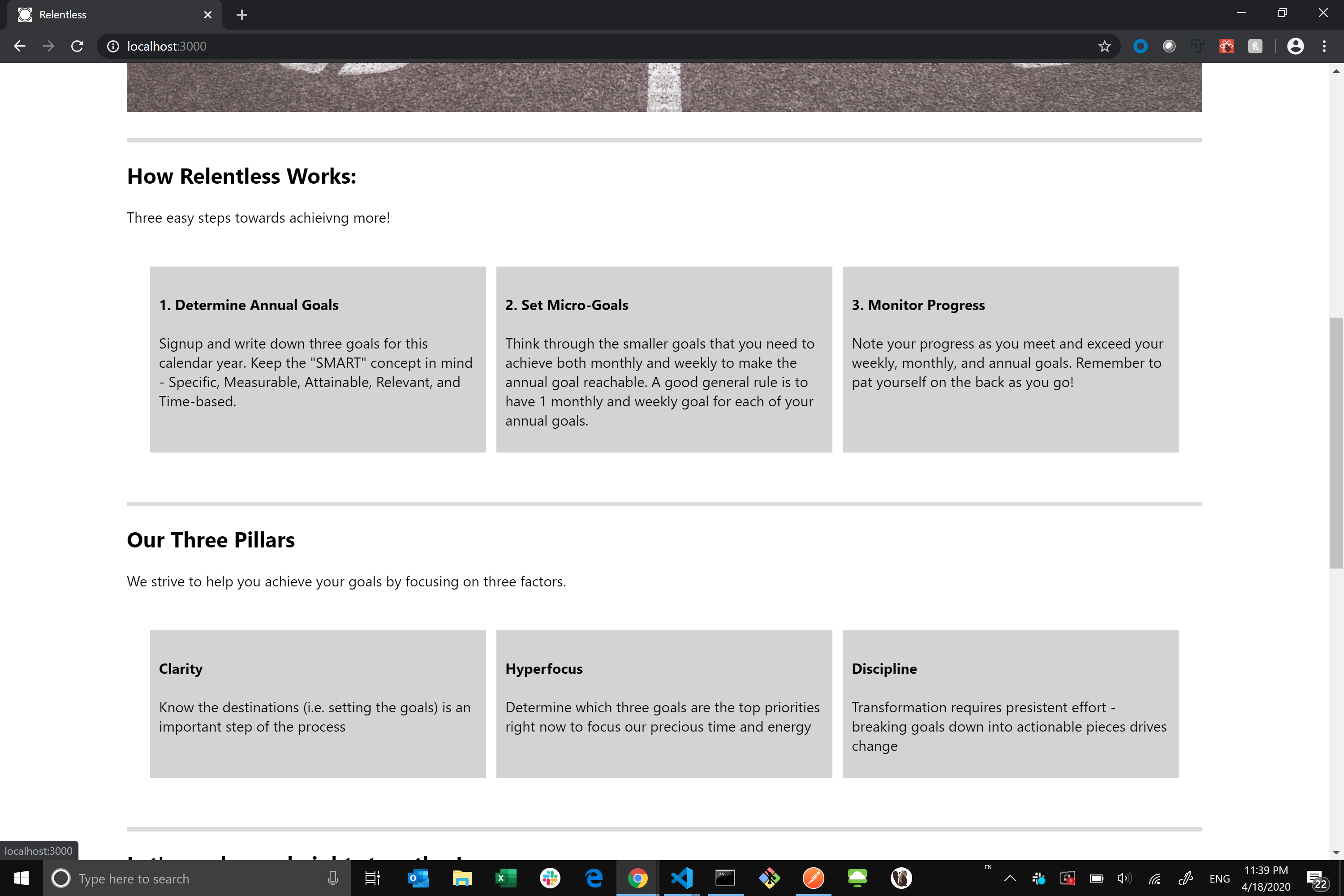Open Slack from the taskbar
This screenshot has height=896, width=1344.
point(550,878)
